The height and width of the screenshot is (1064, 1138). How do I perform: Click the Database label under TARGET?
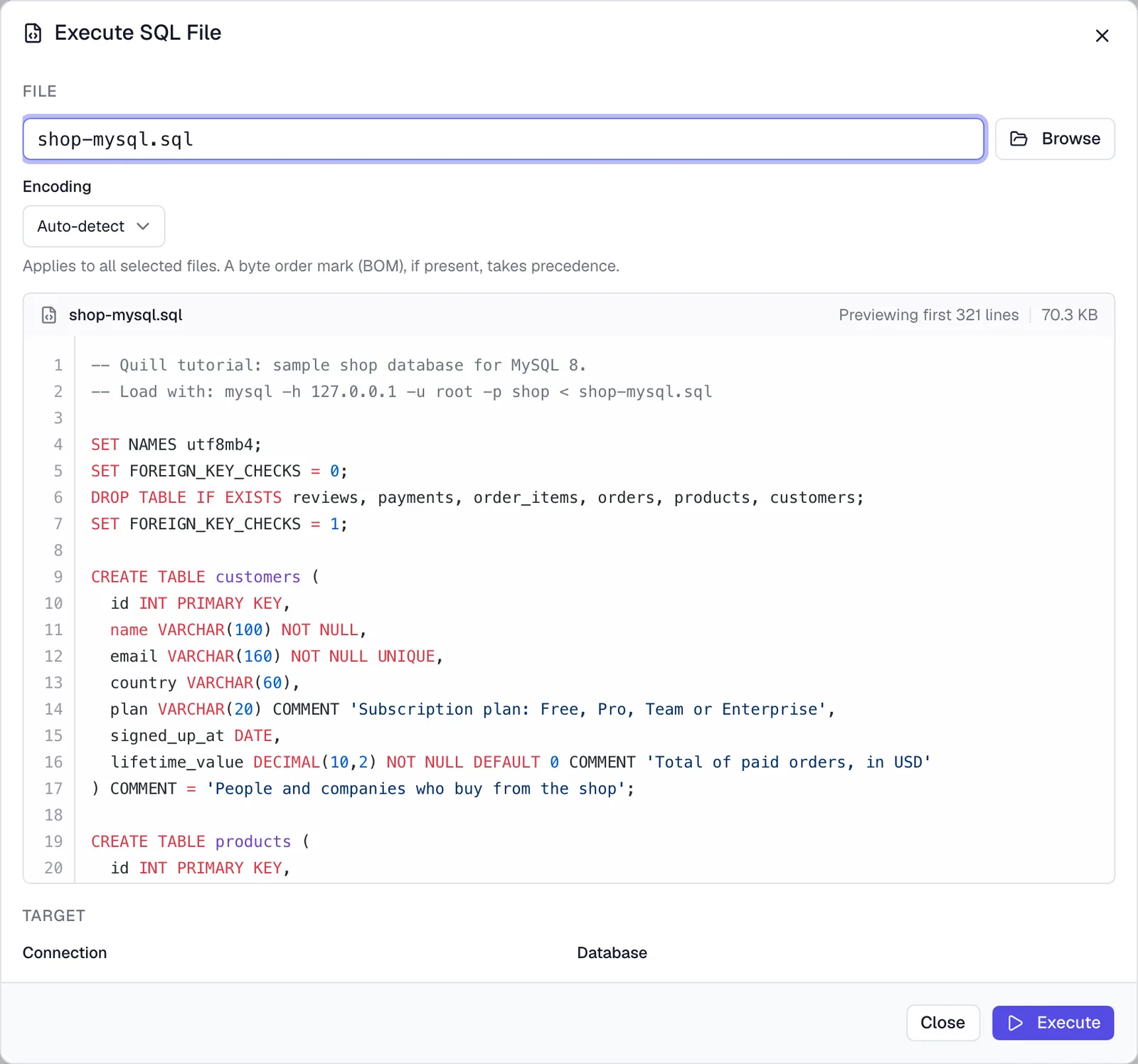[612, 953]
